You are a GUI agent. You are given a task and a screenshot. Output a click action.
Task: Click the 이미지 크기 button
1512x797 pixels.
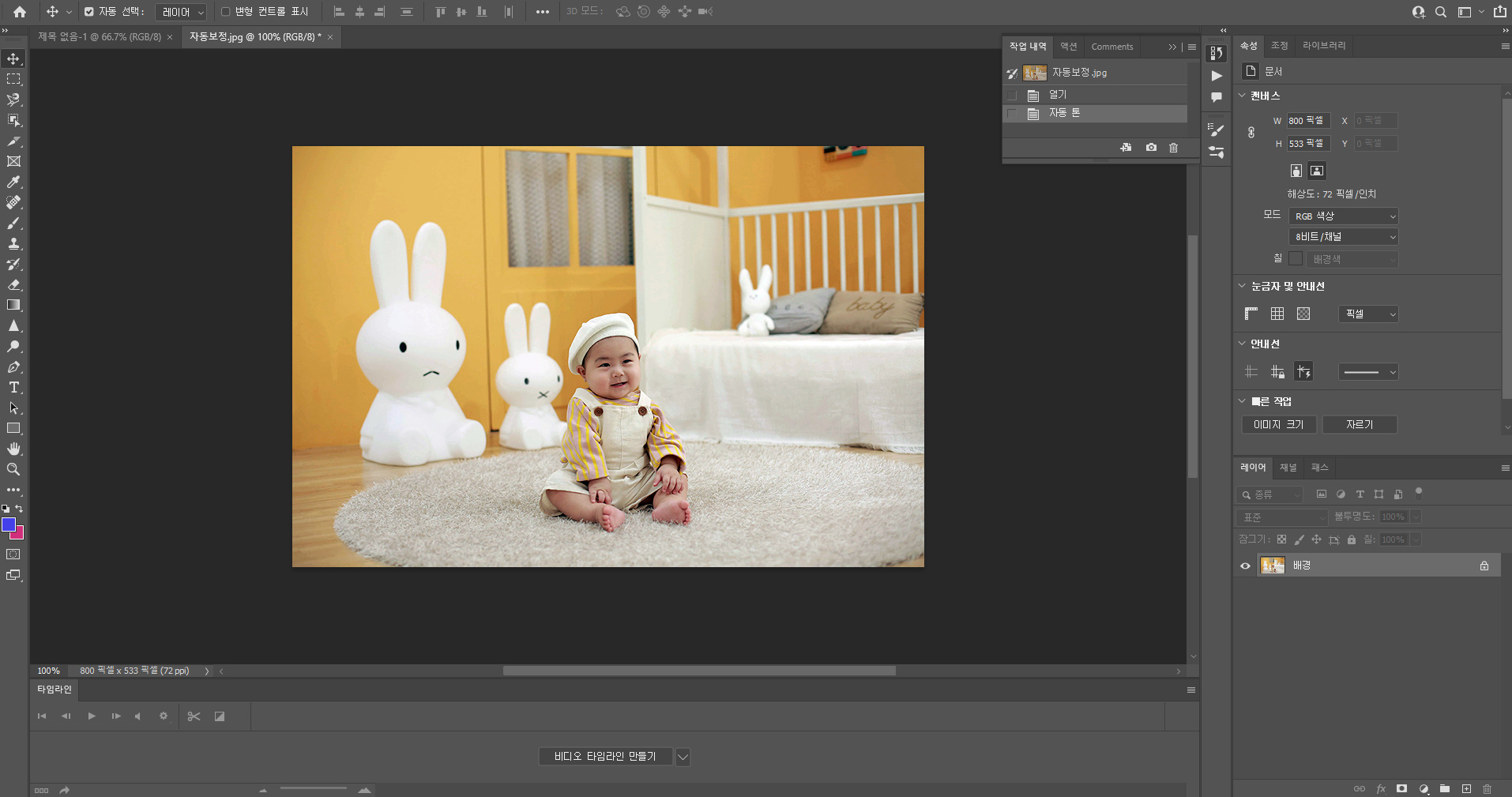[x=1279, y=424]
